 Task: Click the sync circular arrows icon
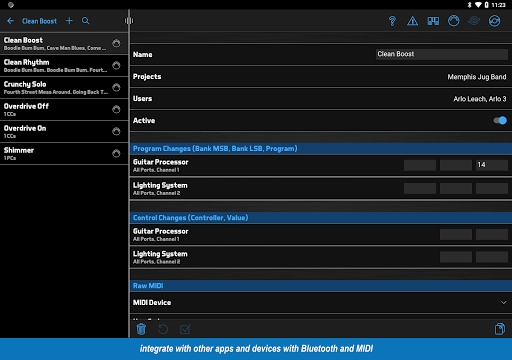pyautogui.click(x=494, y=21)
